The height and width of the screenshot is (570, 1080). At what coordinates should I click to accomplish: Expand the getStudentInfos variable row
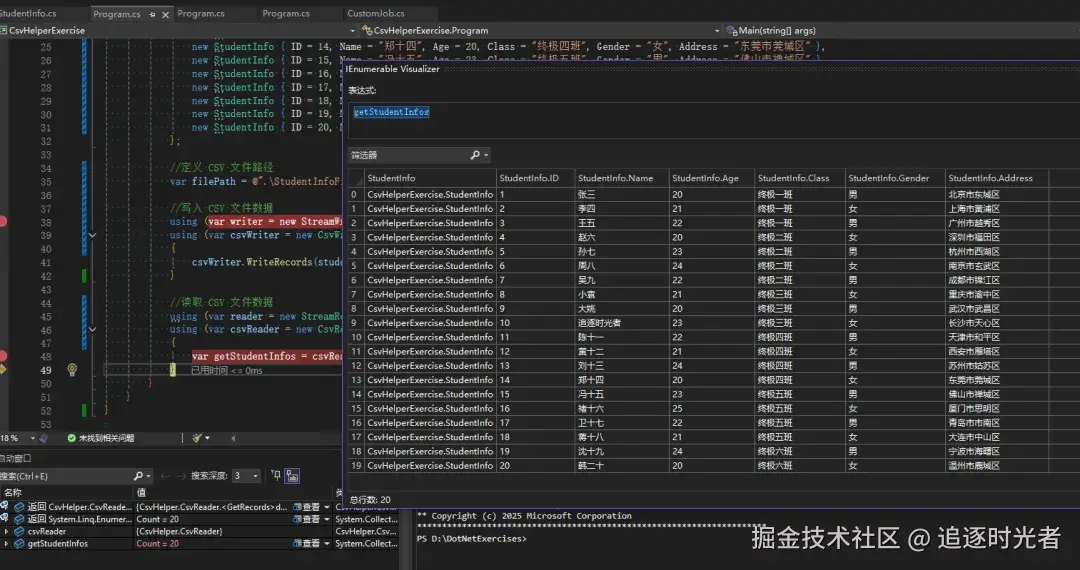tap(6, 543)
